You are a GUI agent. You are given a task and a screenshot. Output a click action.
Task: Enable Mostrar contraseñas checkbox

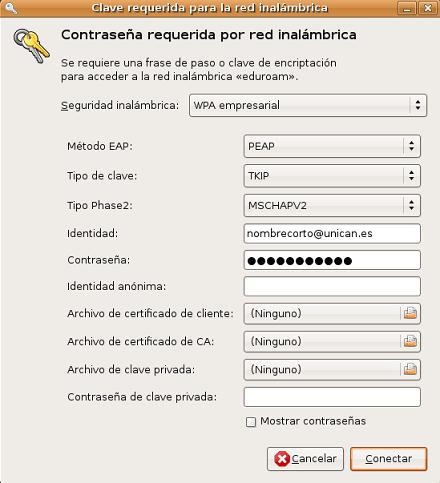pyautogui.click(x=251, y=422)
